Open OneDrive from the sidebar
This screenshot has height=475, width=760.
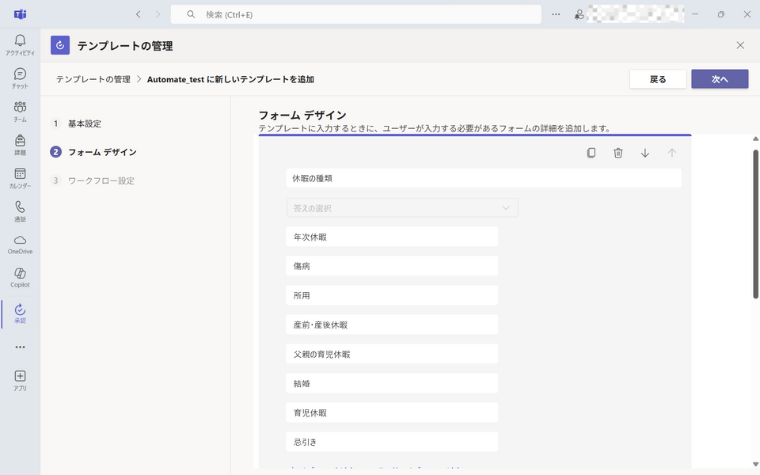pos(20,244)
